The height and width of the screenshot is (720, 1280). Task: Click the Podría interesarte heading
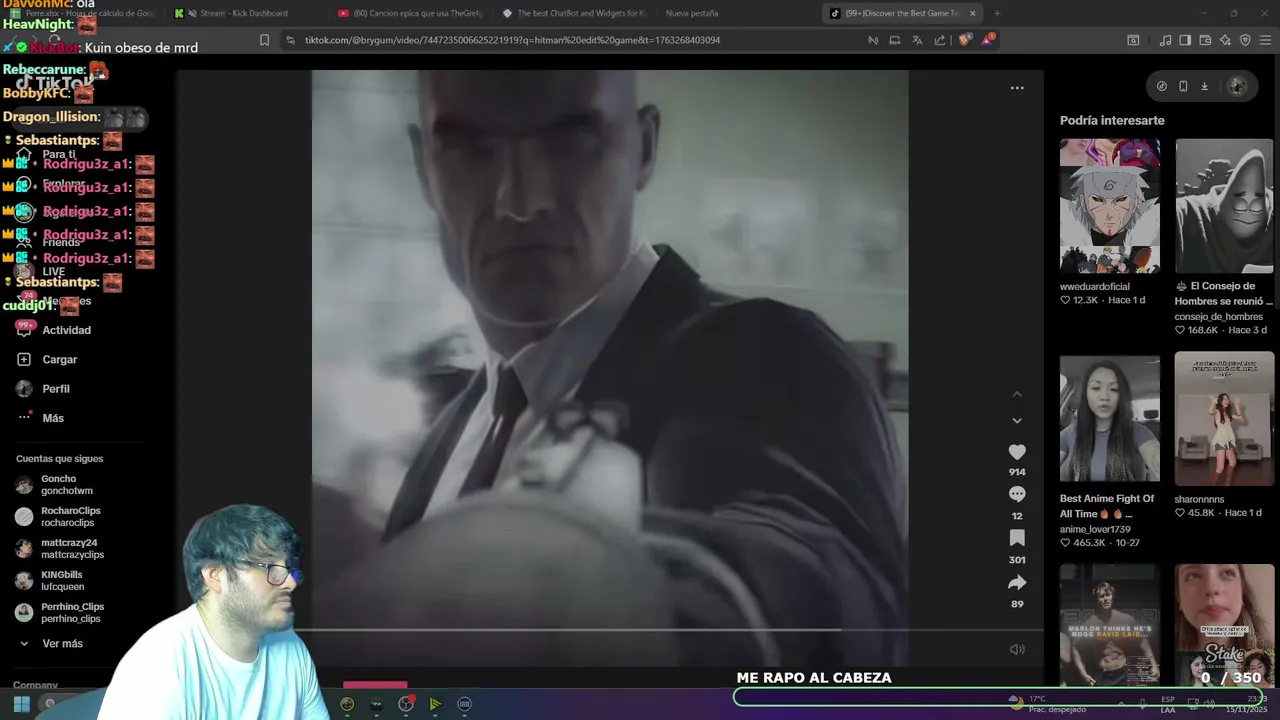(x=1112, y=120)
